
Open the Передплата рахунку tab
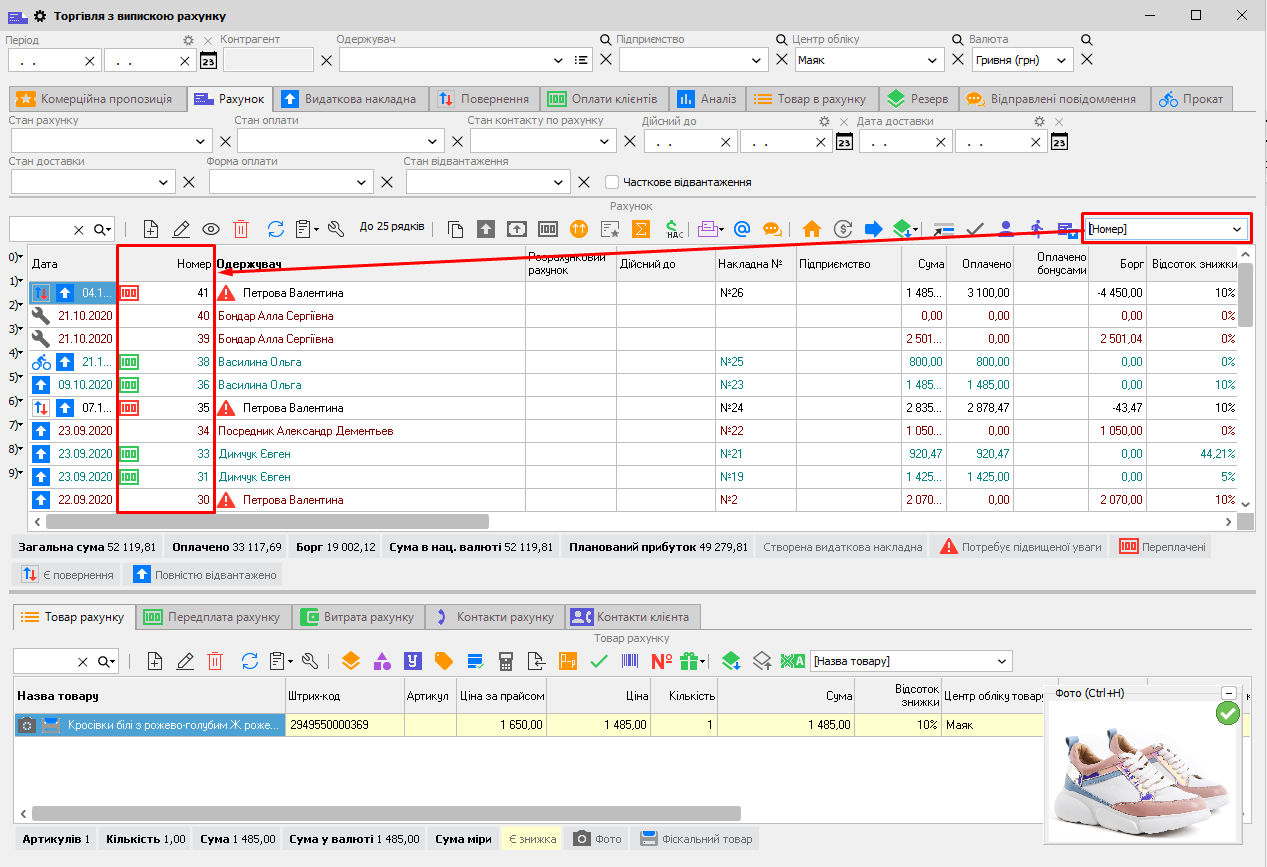point(213,617)
